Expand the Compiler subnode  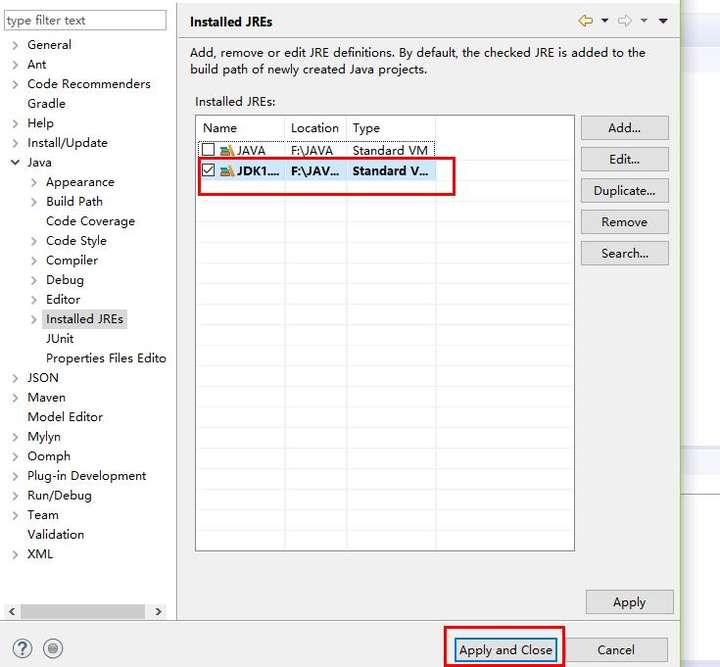tap(34, 261)
